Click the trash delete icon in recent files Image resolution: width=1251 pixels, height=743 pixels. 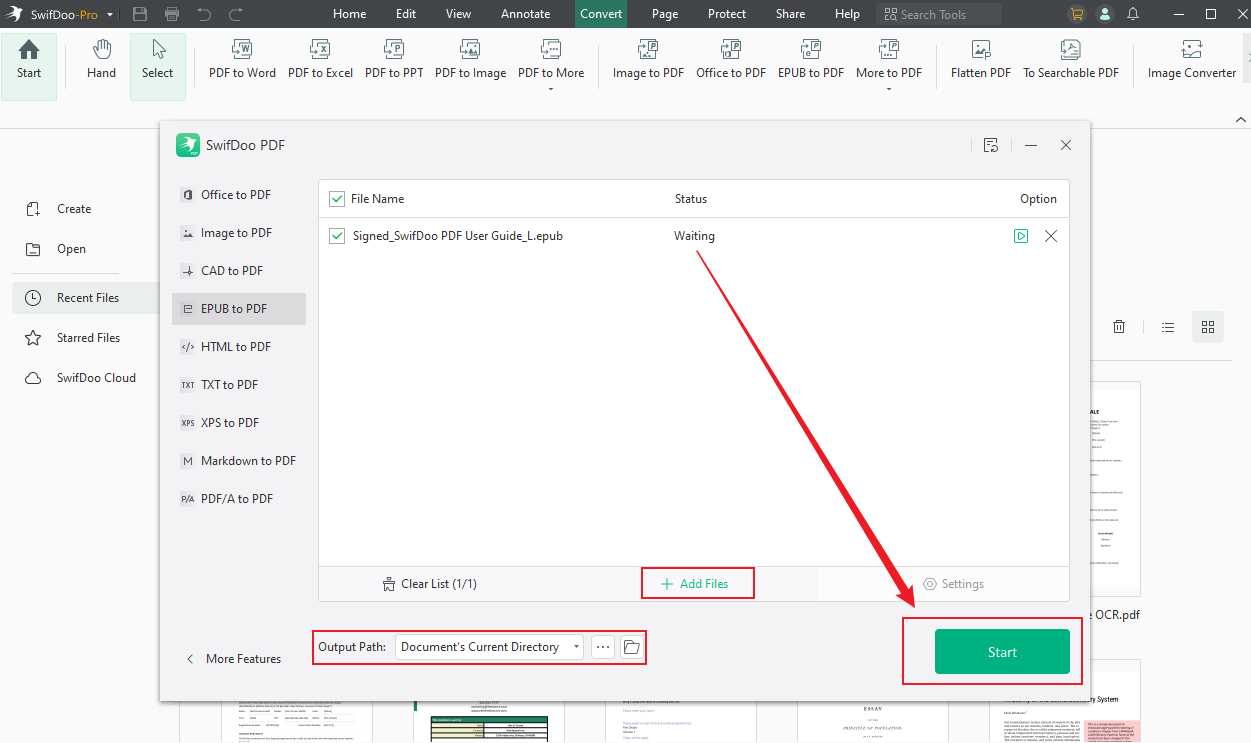pyautogui.click(x=1119, y=327)
